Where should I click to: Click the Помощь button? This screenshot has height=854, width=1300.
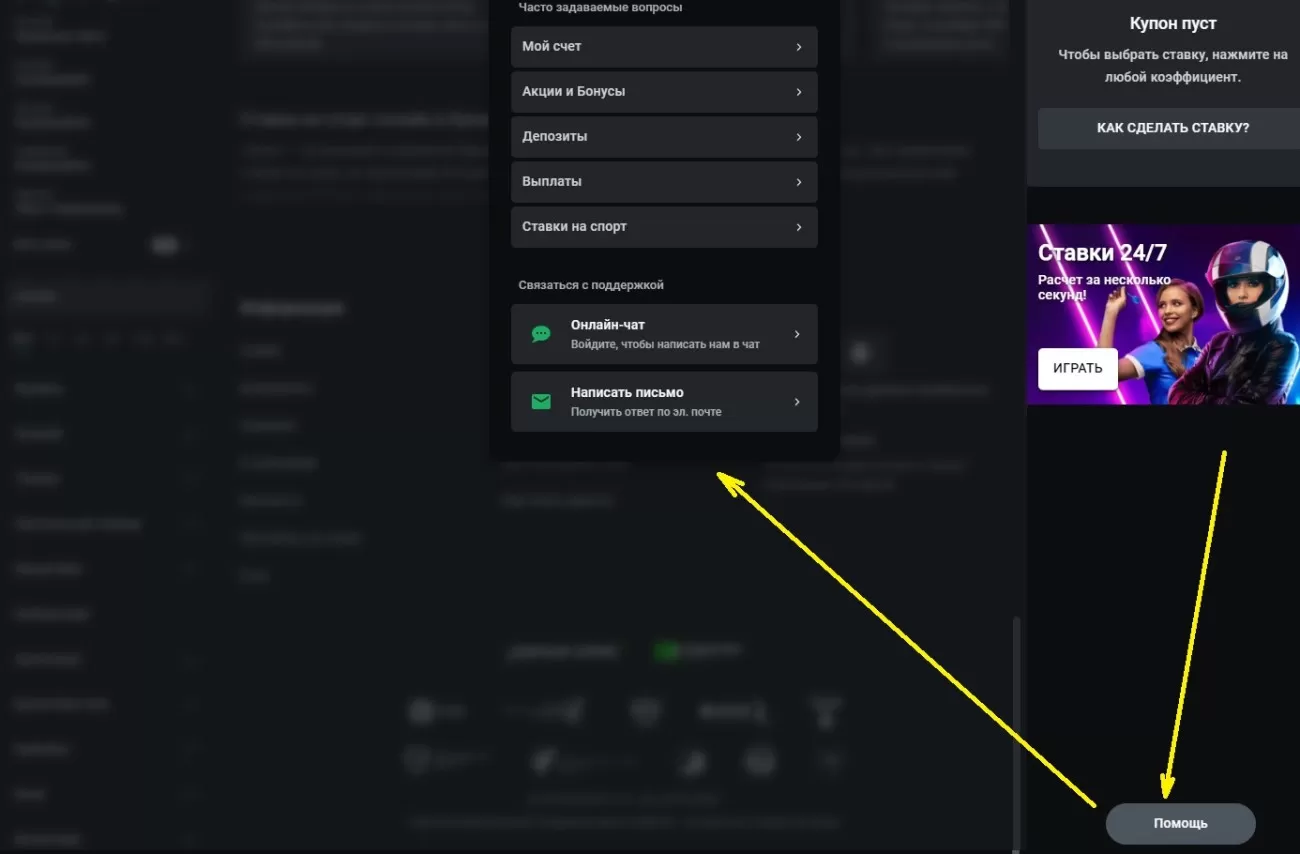[1180, 824]
